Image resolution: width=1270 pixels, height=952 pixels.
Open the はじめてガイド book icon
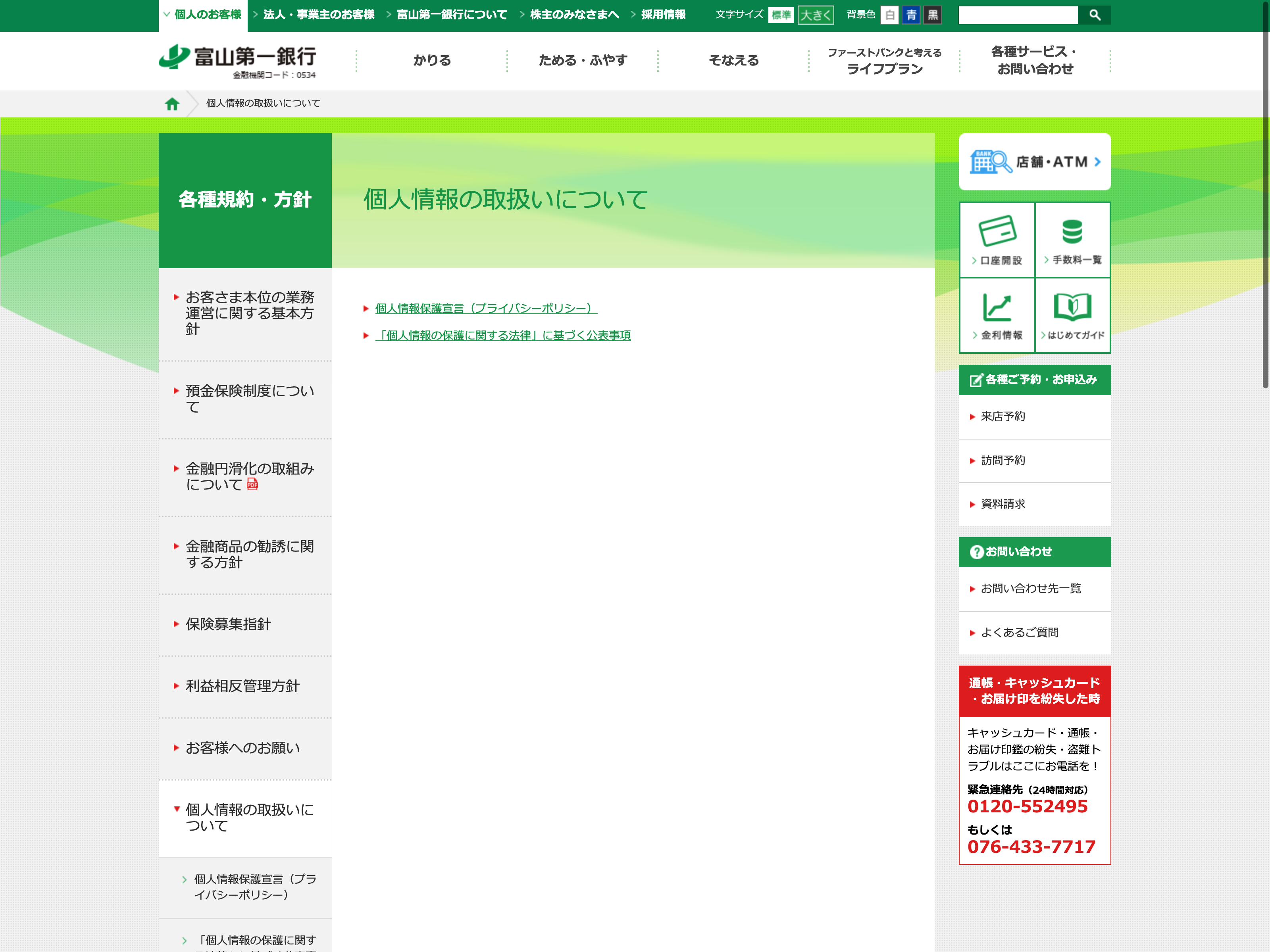1072,307
